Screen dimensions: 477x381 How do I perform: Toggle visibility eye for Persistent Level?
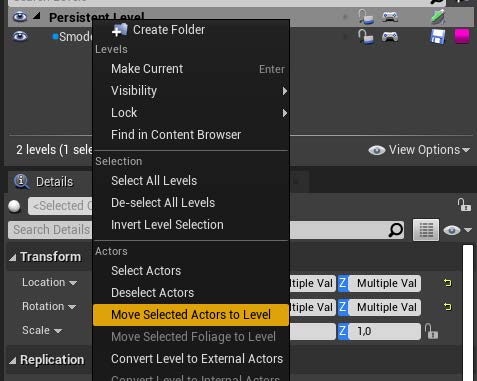(x=20, y=16)
